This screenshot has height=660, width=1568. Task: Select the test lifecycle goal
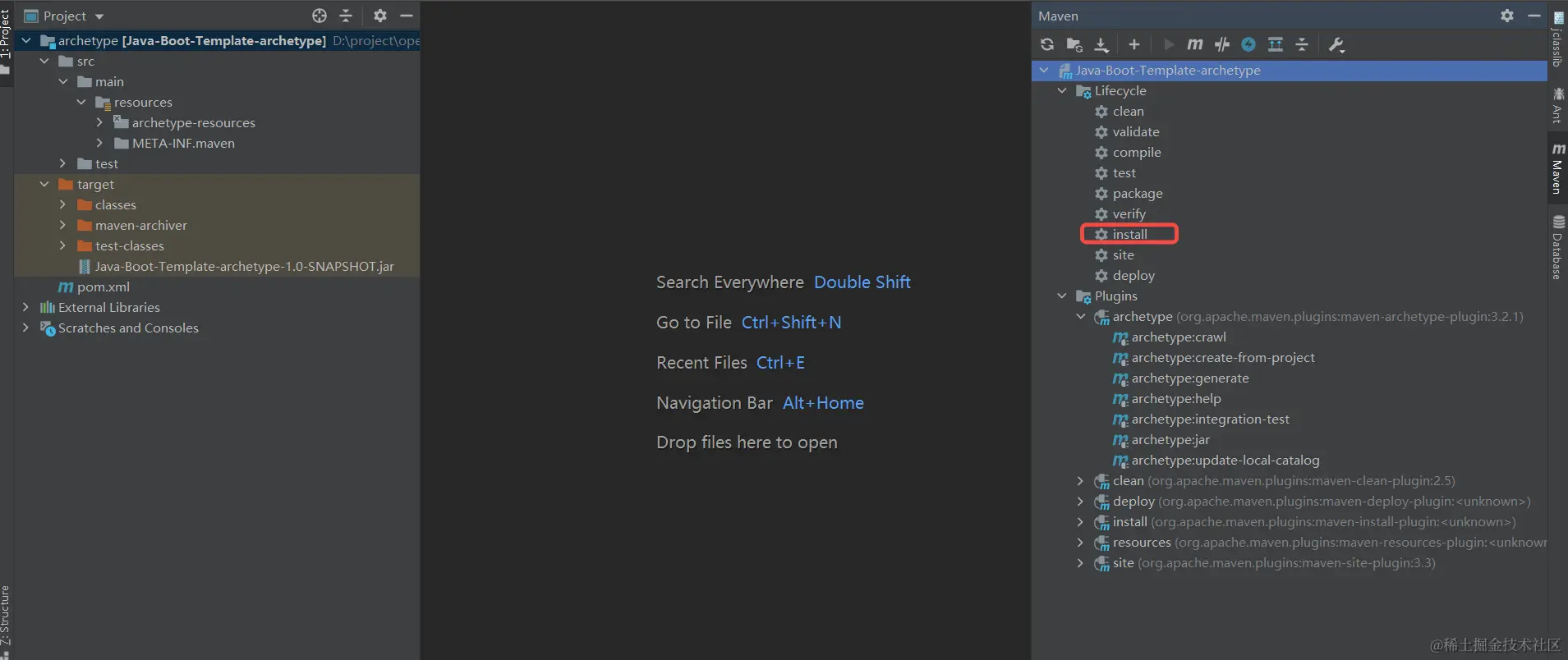point(1124,172)
